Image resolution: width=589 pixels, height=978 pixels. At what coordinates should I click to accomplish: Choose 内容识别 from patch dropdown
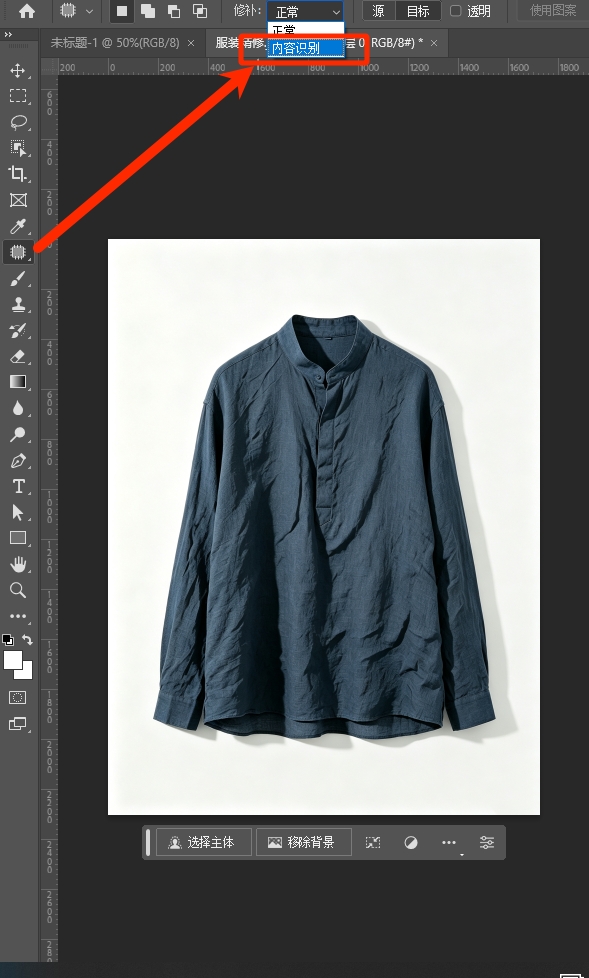point(306,48)
